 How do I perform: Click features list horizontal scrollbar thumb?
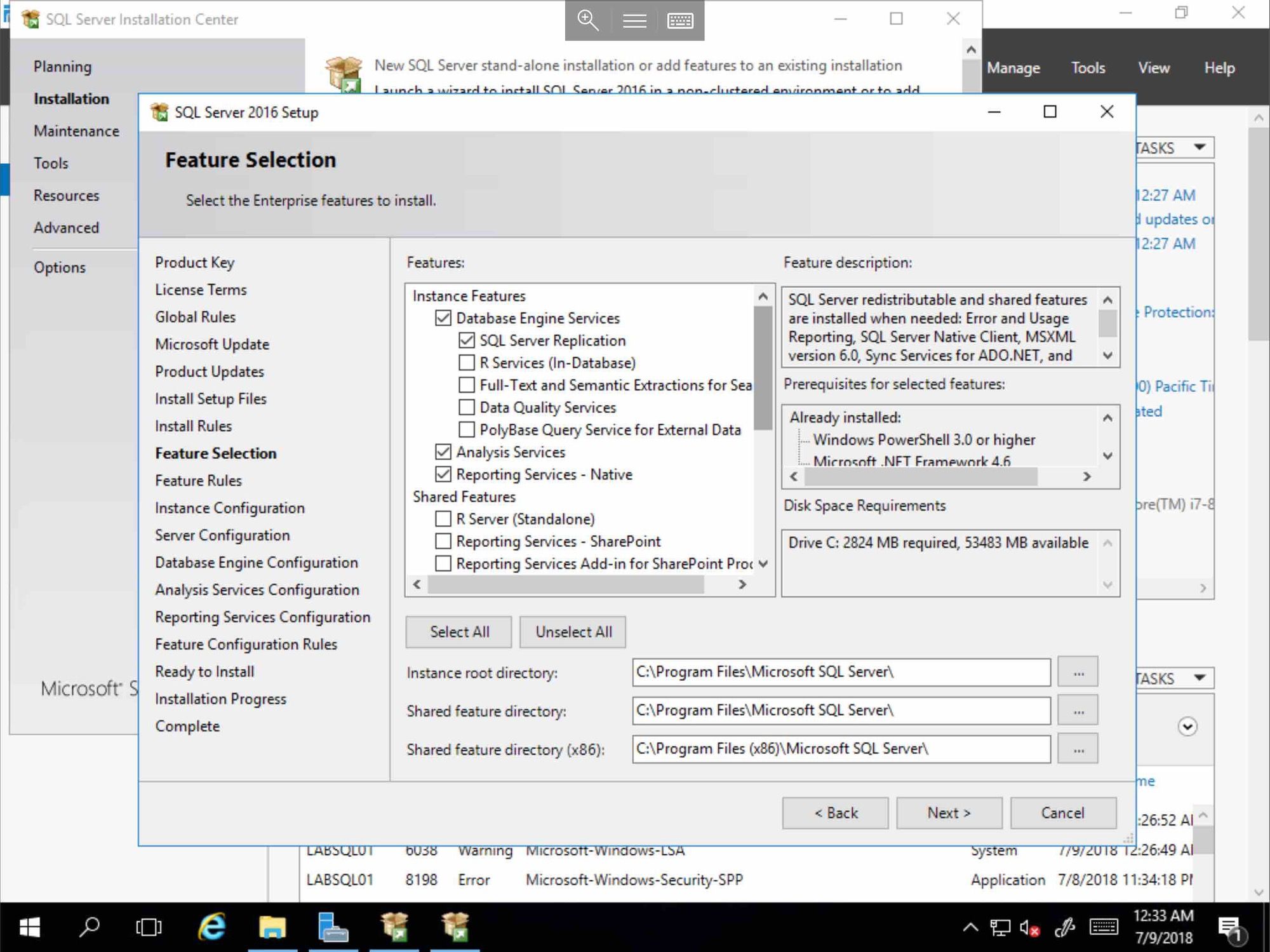coord(566,584)
